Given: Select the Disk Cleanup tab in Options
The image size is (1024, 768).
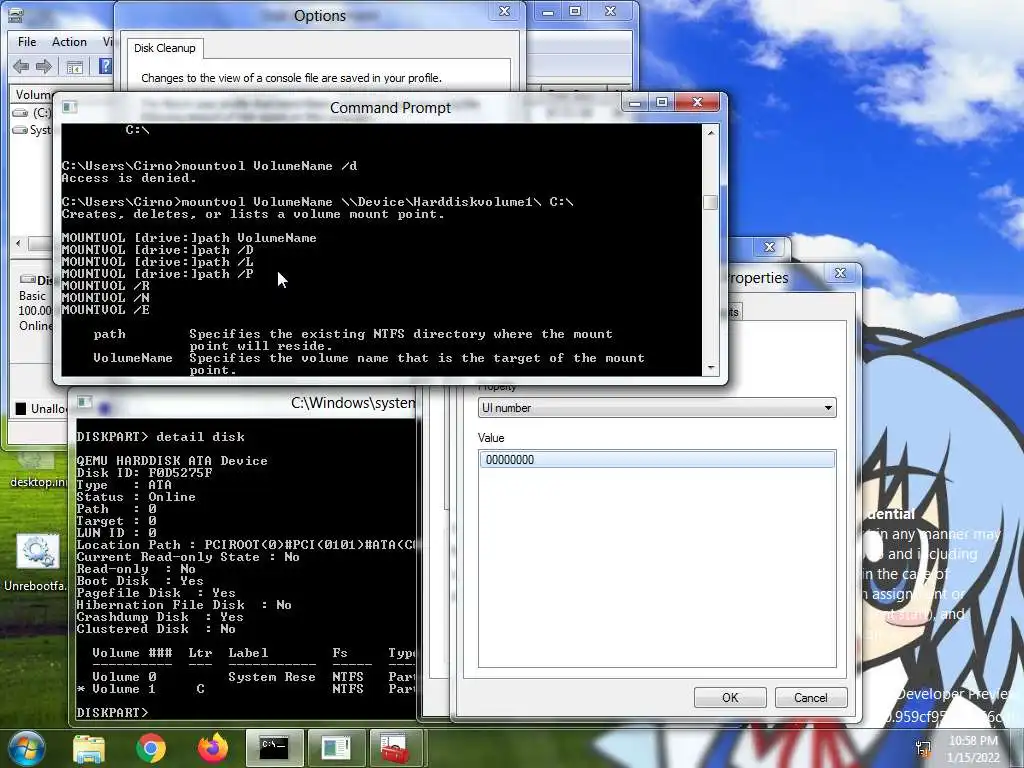Looking at the screenshot, I should [165, 48].
